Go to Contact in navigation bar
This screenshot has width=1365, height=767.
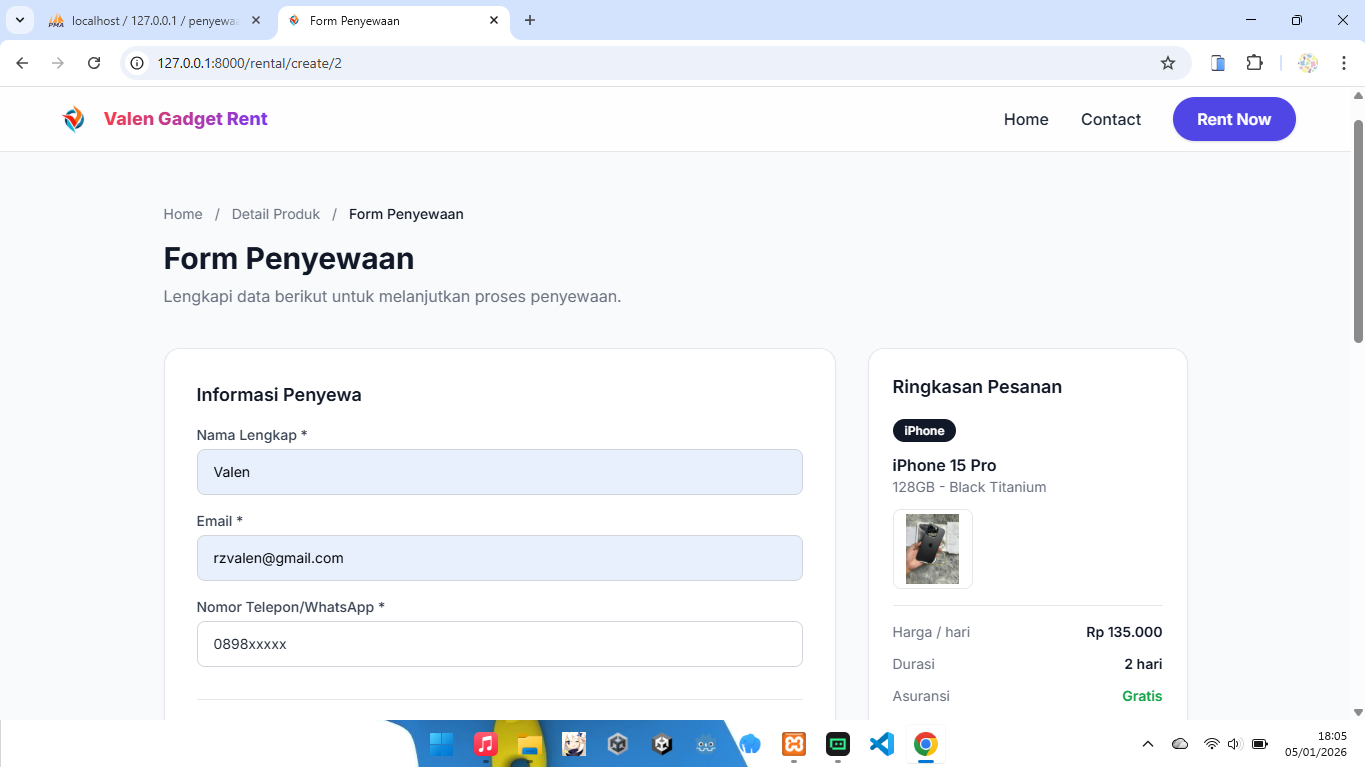1110,119
